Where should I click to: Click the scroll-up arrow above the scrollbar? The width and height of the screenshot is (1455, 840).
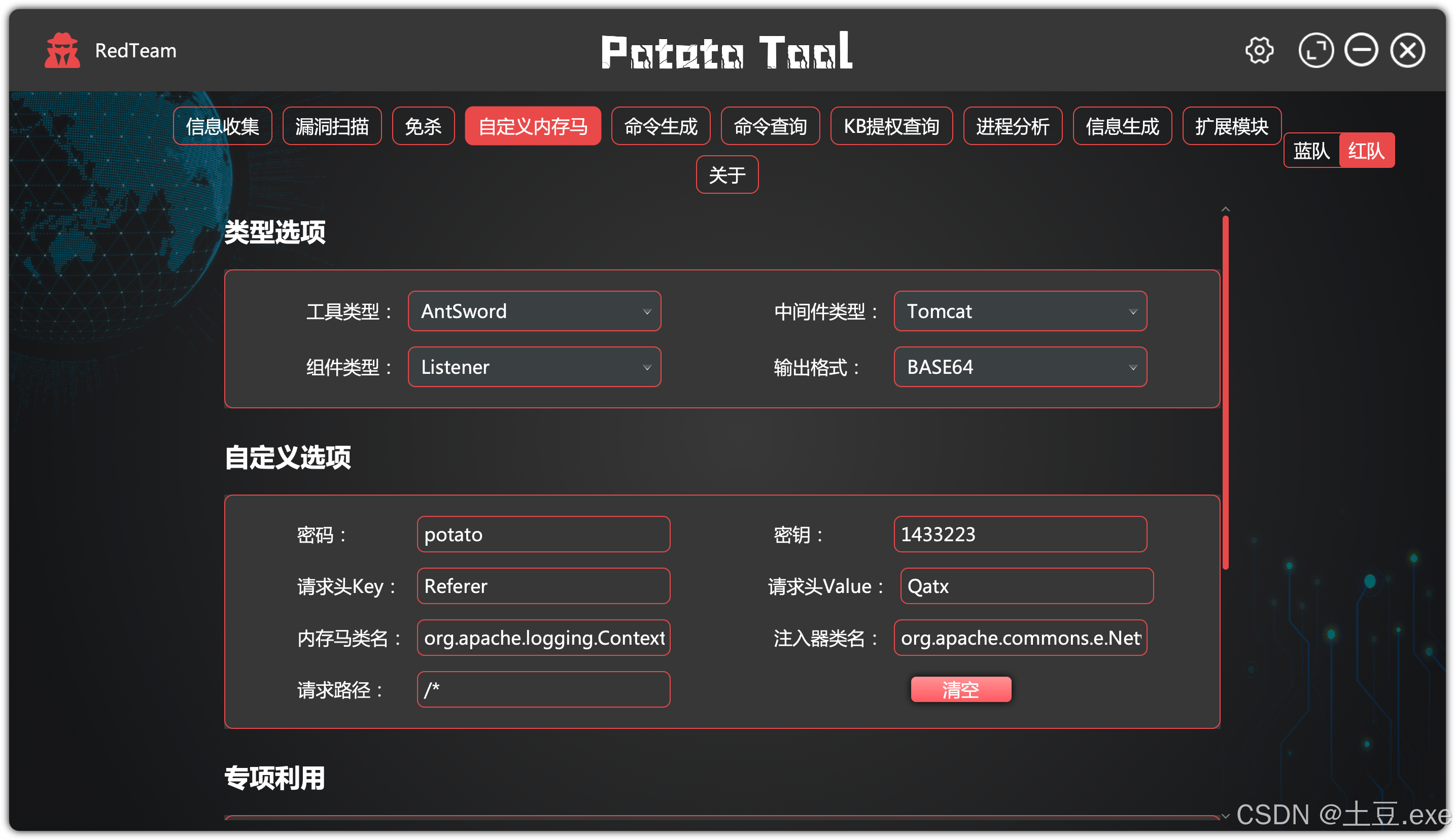1225,209
